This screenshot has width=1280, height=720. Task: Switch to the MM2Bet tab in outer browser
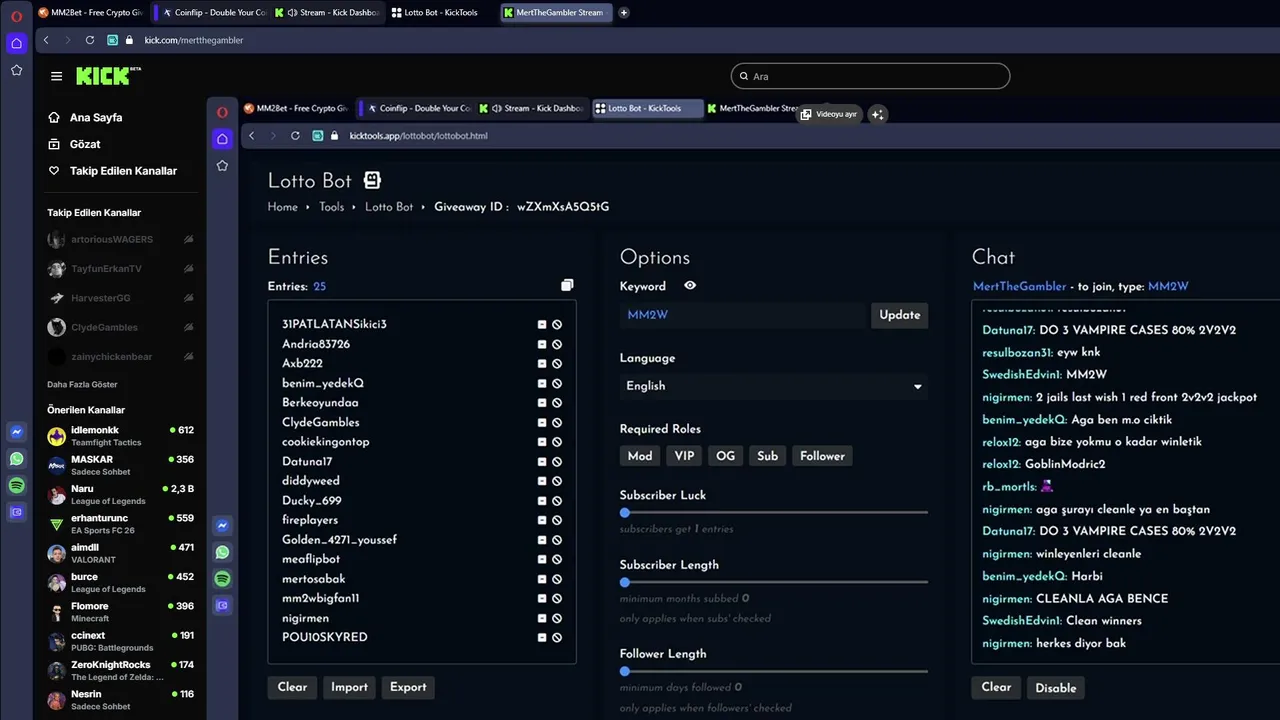pos(90,13)
